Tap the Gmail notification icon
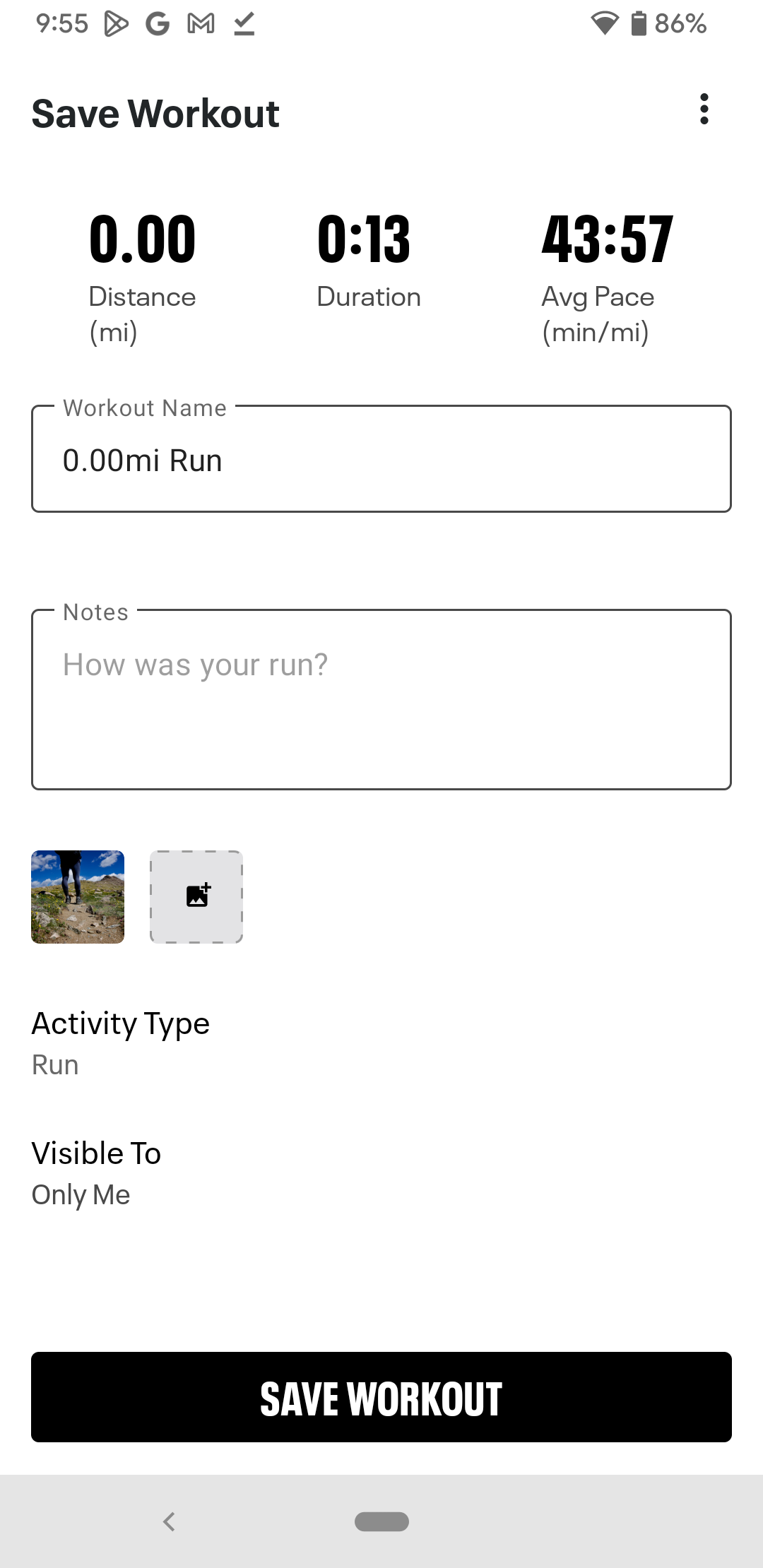Image resolution: width=763 pixels, height=1568 pixels. click(x=201, y=24)
